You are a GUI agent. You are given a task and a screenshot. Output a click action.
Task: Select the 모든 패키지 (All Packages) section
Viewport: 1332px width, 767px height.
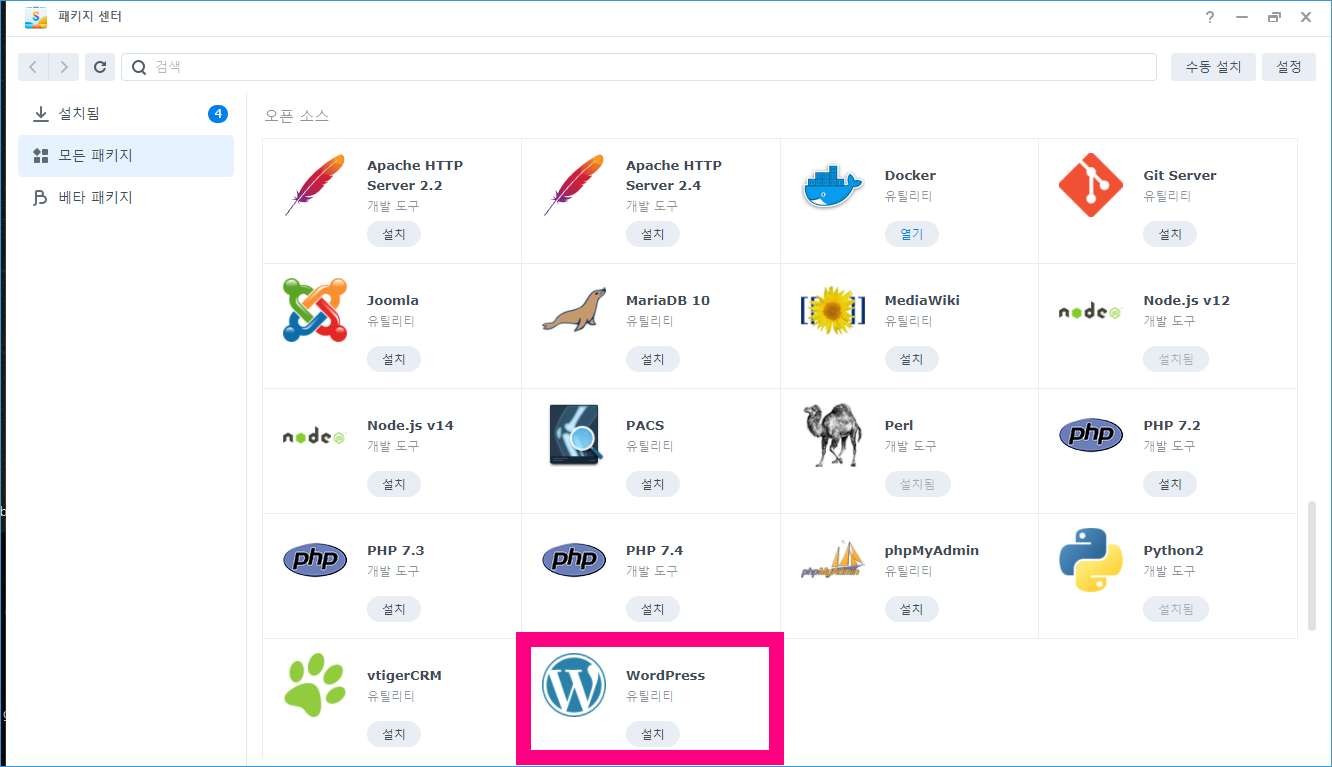(x=126, y=156)
